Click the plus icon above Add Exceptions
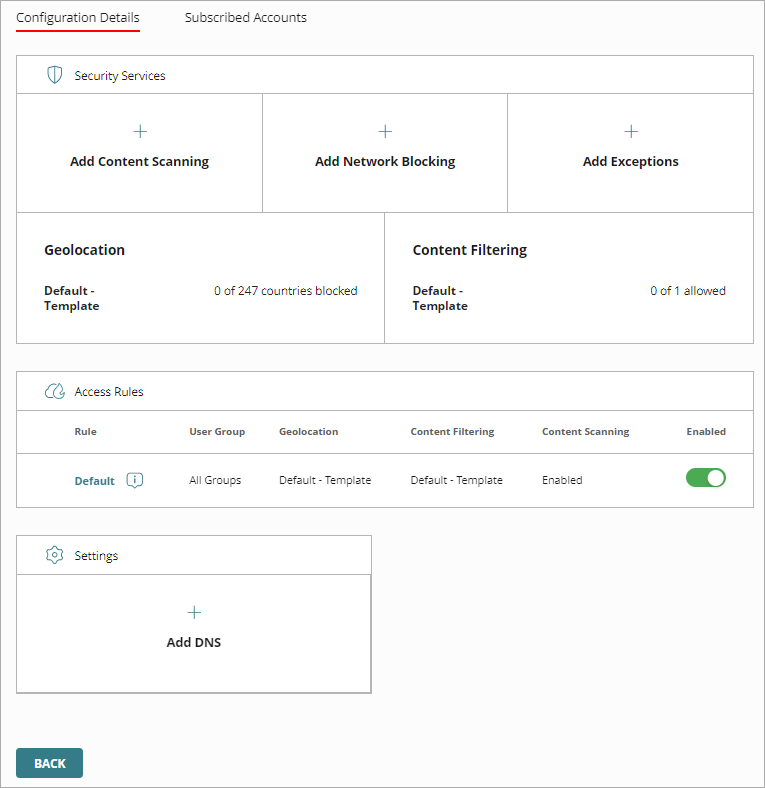This screenshot has height=788, width=765. (x=631, y=131)
